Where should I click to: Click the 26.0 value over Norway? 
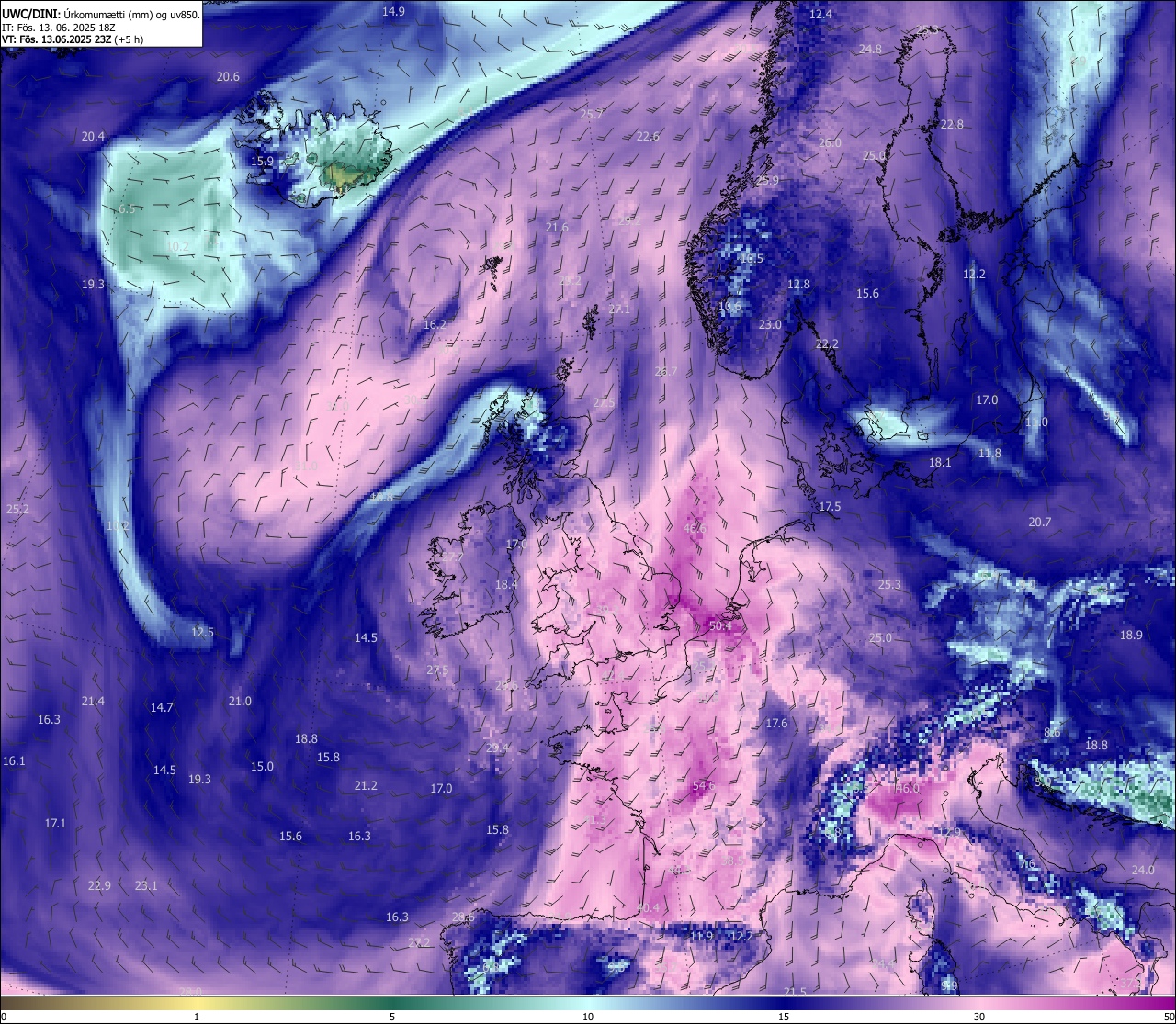[x=830, y=142]
